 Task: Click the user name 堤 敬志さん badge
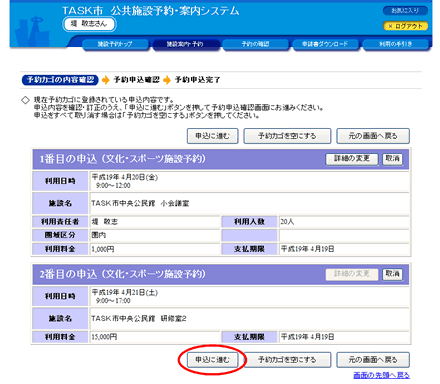pyautogui.click(x=89, y=24)
